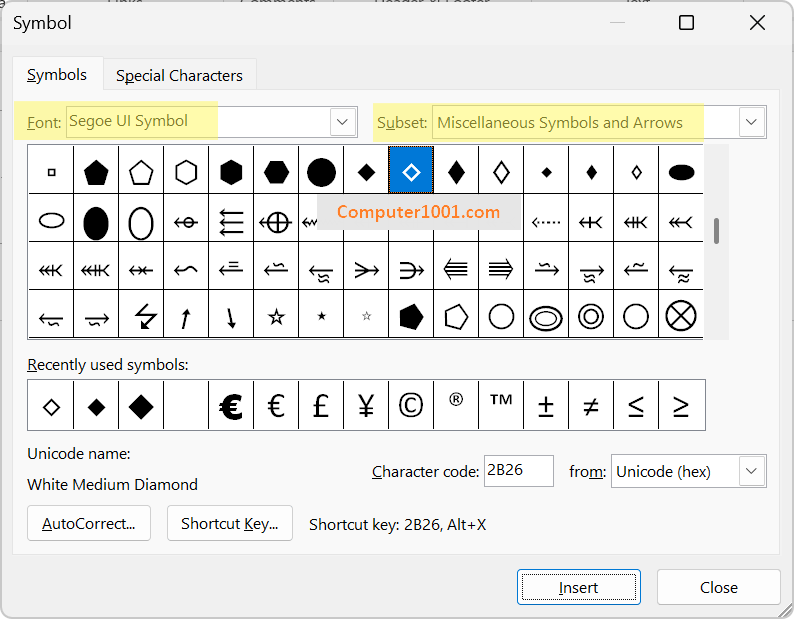Image resolution: width=794 pixels, height=619 pixels.
Task: Pick the white medium star symbol
Action: 276,316
